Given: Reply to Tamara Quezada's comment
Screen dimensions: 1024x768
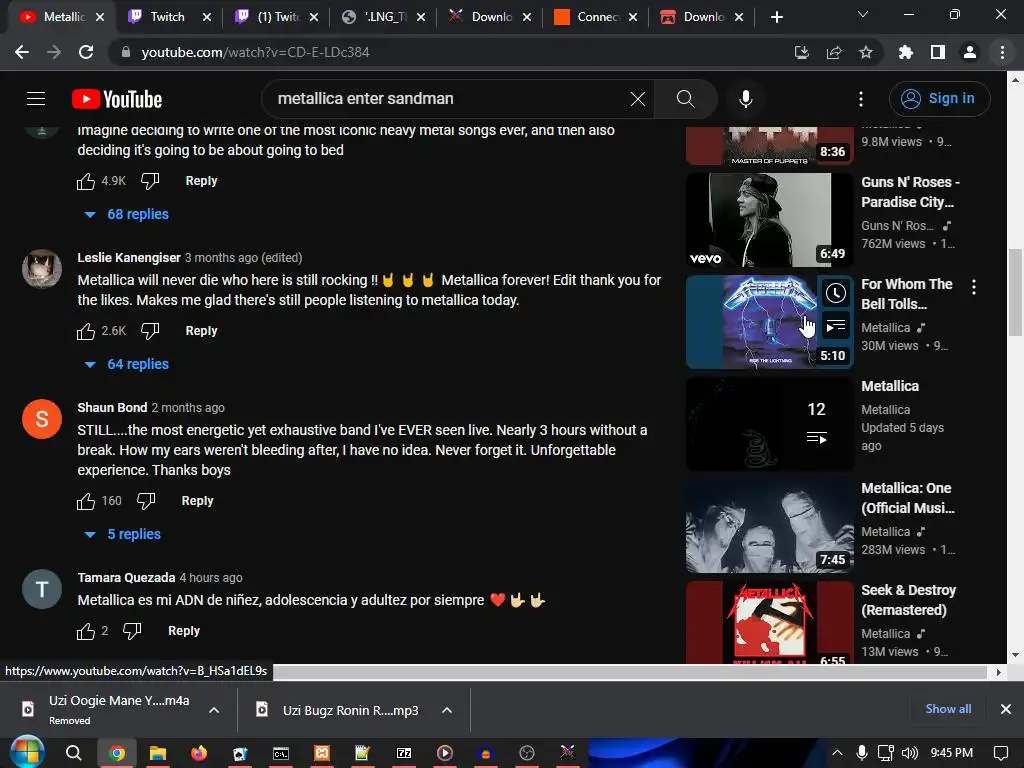Looking at the screenshot, I should tap(184, 631).
